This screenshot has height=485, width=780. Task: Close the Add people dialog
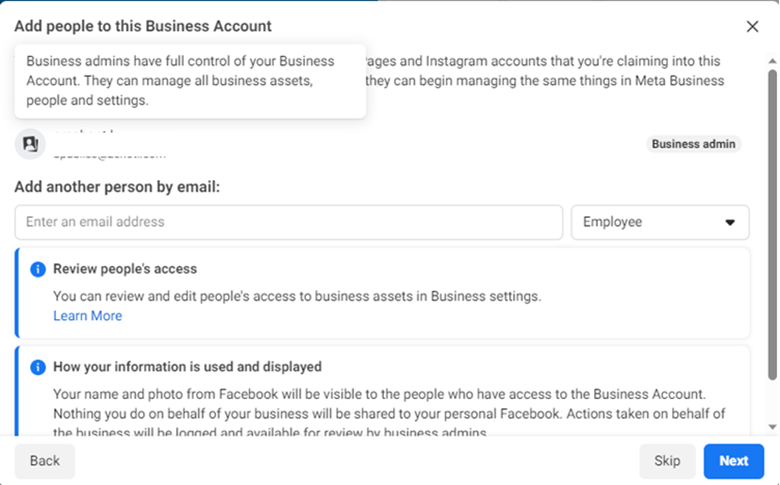752,26
